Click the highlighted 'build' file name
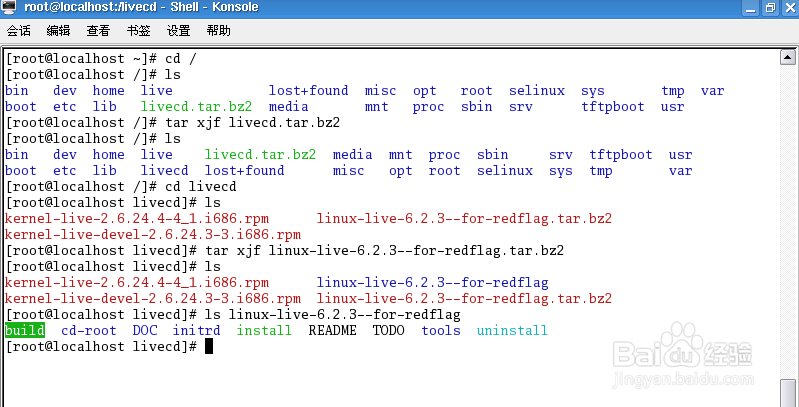This screenshot has height=407, width=799. [x=24, y=331]
